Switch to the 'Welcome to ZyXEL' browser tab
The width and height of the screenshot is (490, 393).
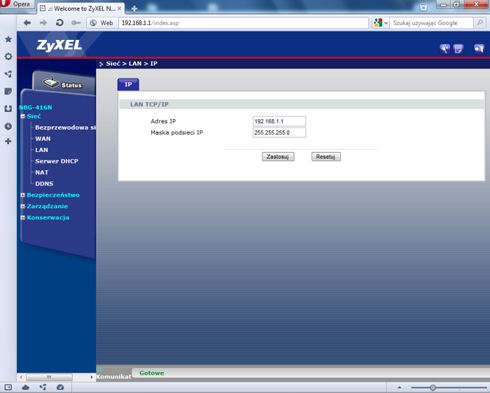coord(80,8)
